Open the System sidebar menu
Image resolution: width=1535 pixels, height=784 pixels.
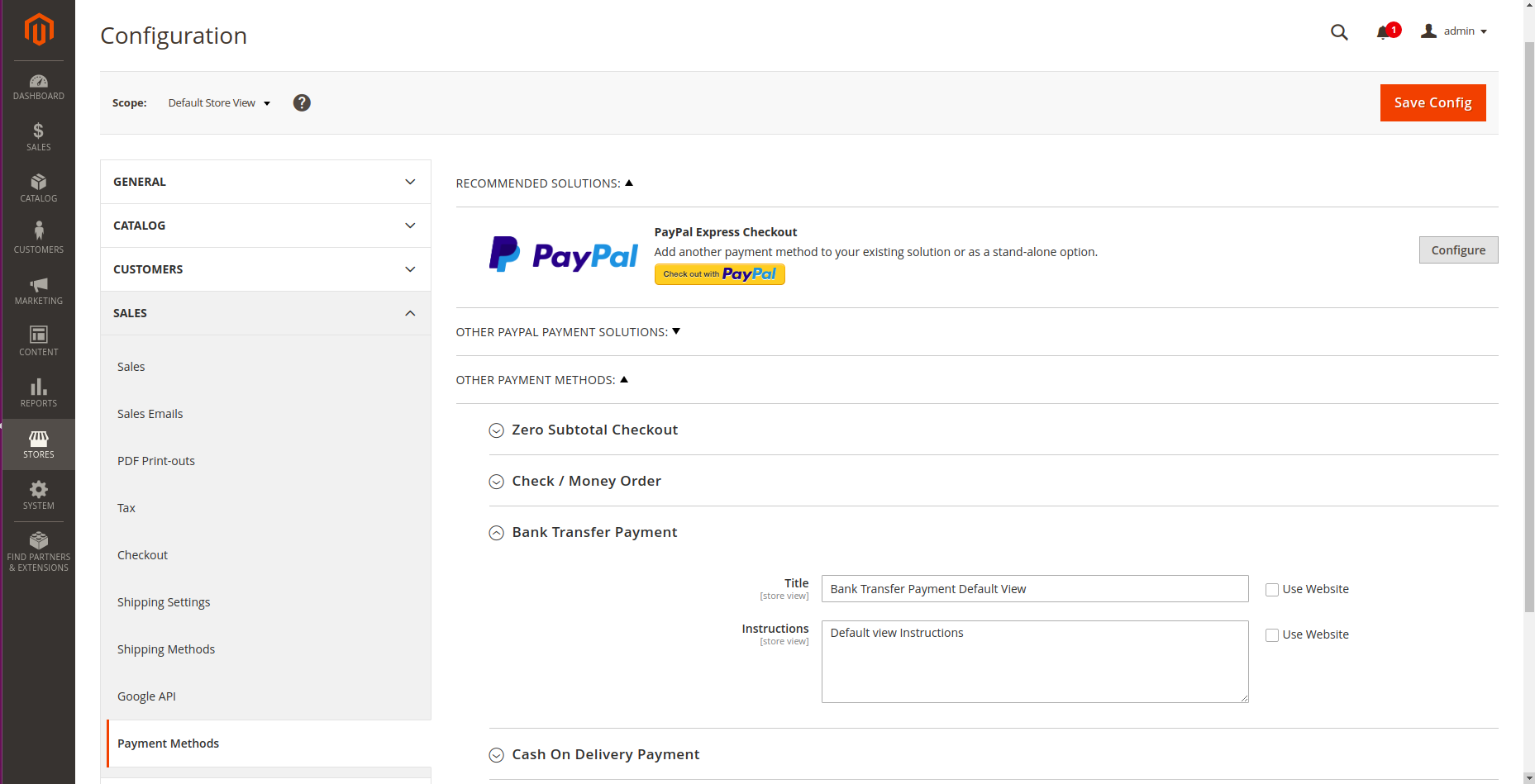point(39,496)
